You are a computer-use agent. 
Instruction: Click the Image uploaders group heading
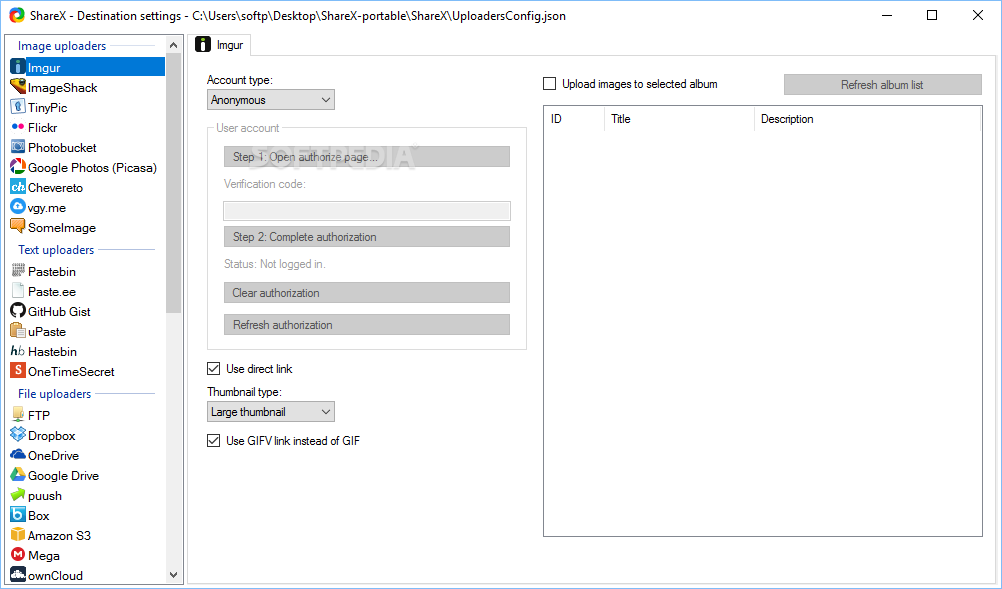click(62, 46)
